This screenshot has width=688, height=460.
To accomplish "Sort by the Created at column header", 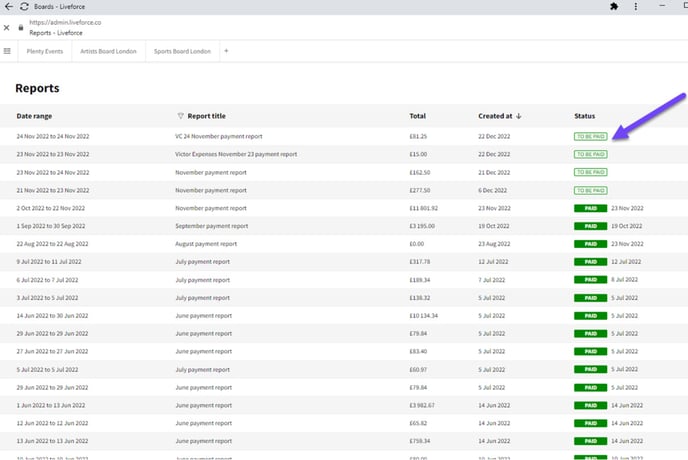I will coord(495,116).
